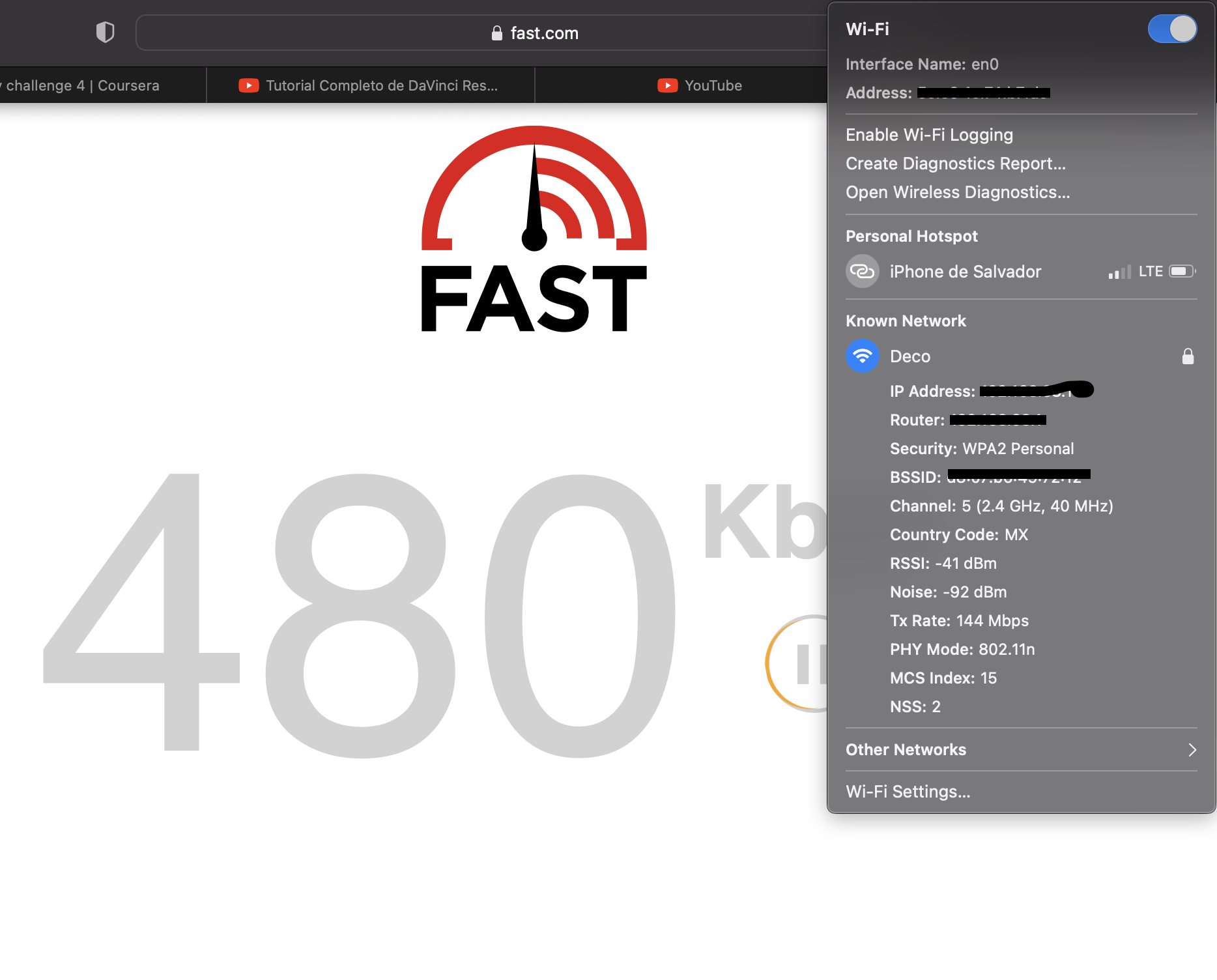Click the RSSI: -41 dBm line

point(943,563)
